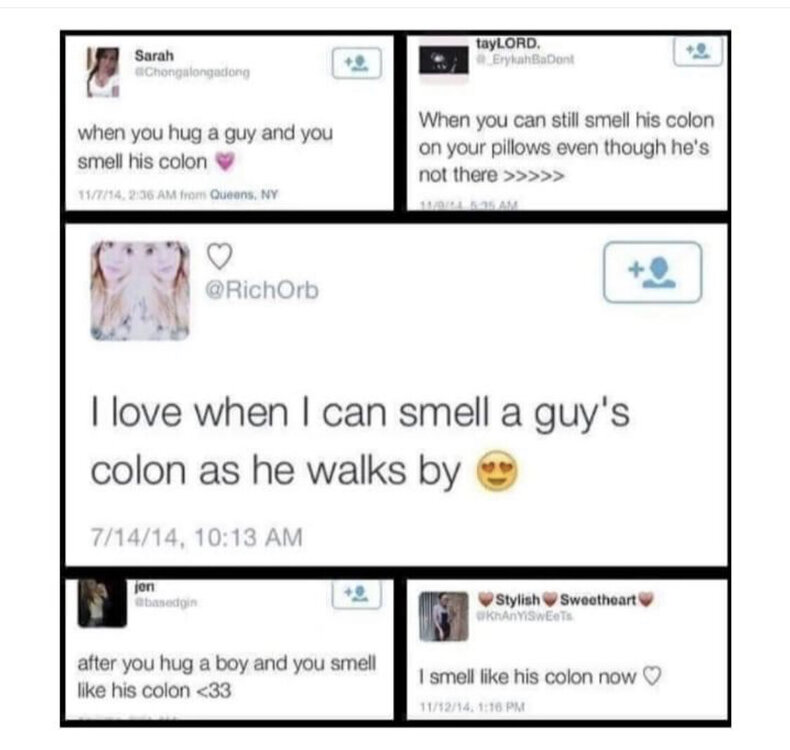Click the @KhAnYiSwEeTs handle
The height and width of the screenshot is (750, 790).
click(525, 616)
